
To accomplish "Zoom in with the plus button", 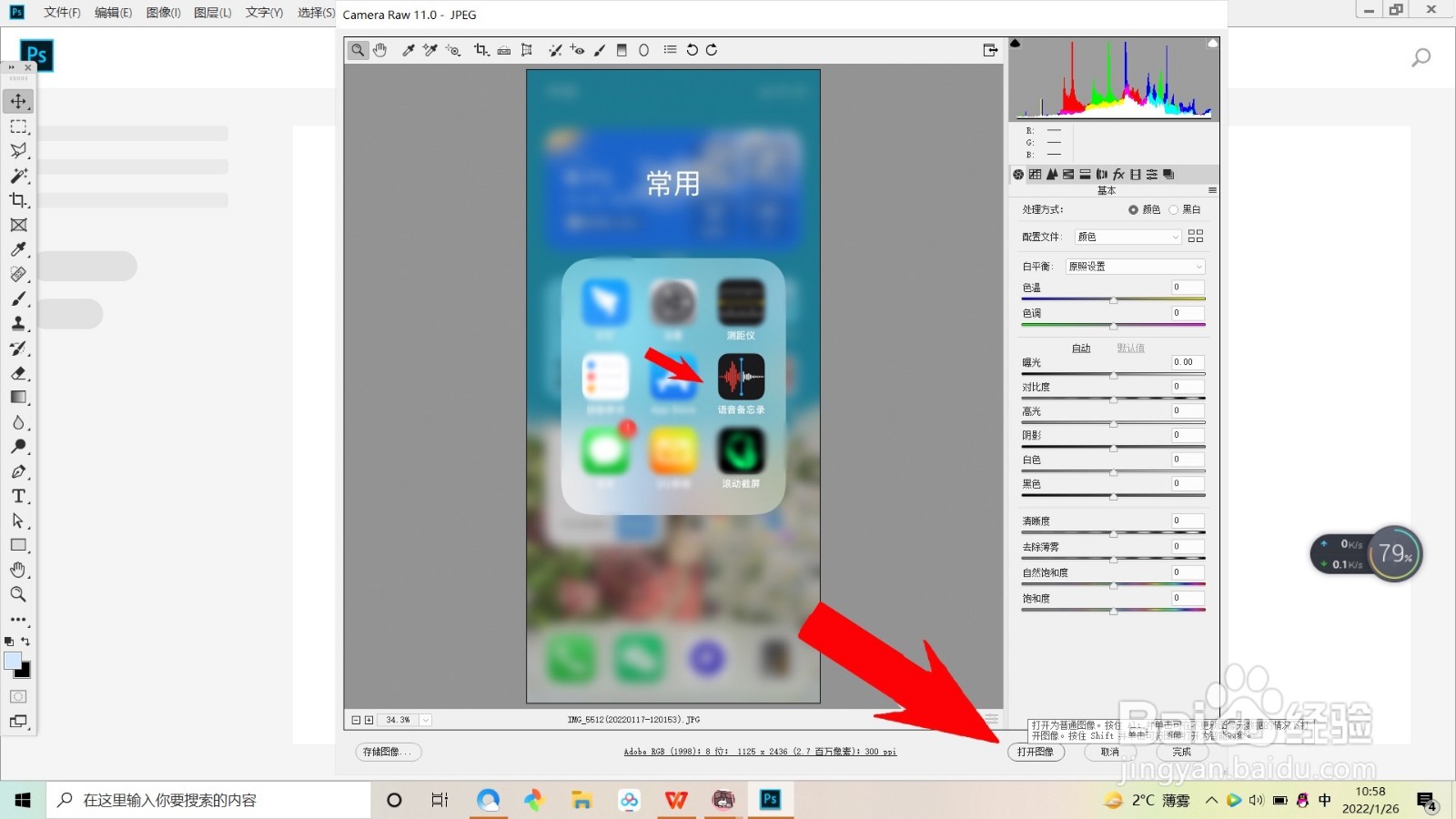I will point(369,720).
